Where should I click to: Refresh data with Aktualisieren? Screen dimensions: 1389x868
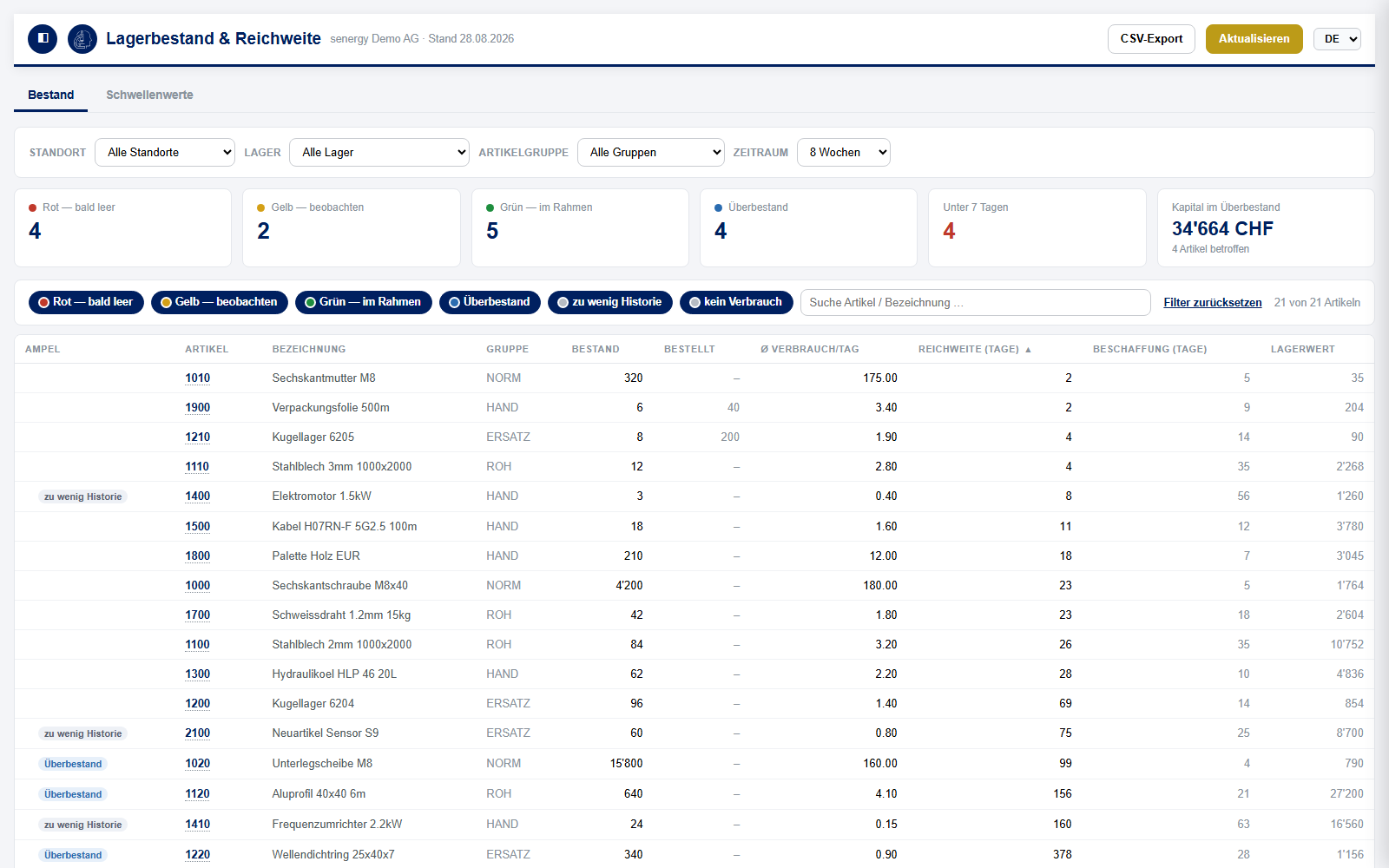pyautogui.click(x=1254, y=39)
